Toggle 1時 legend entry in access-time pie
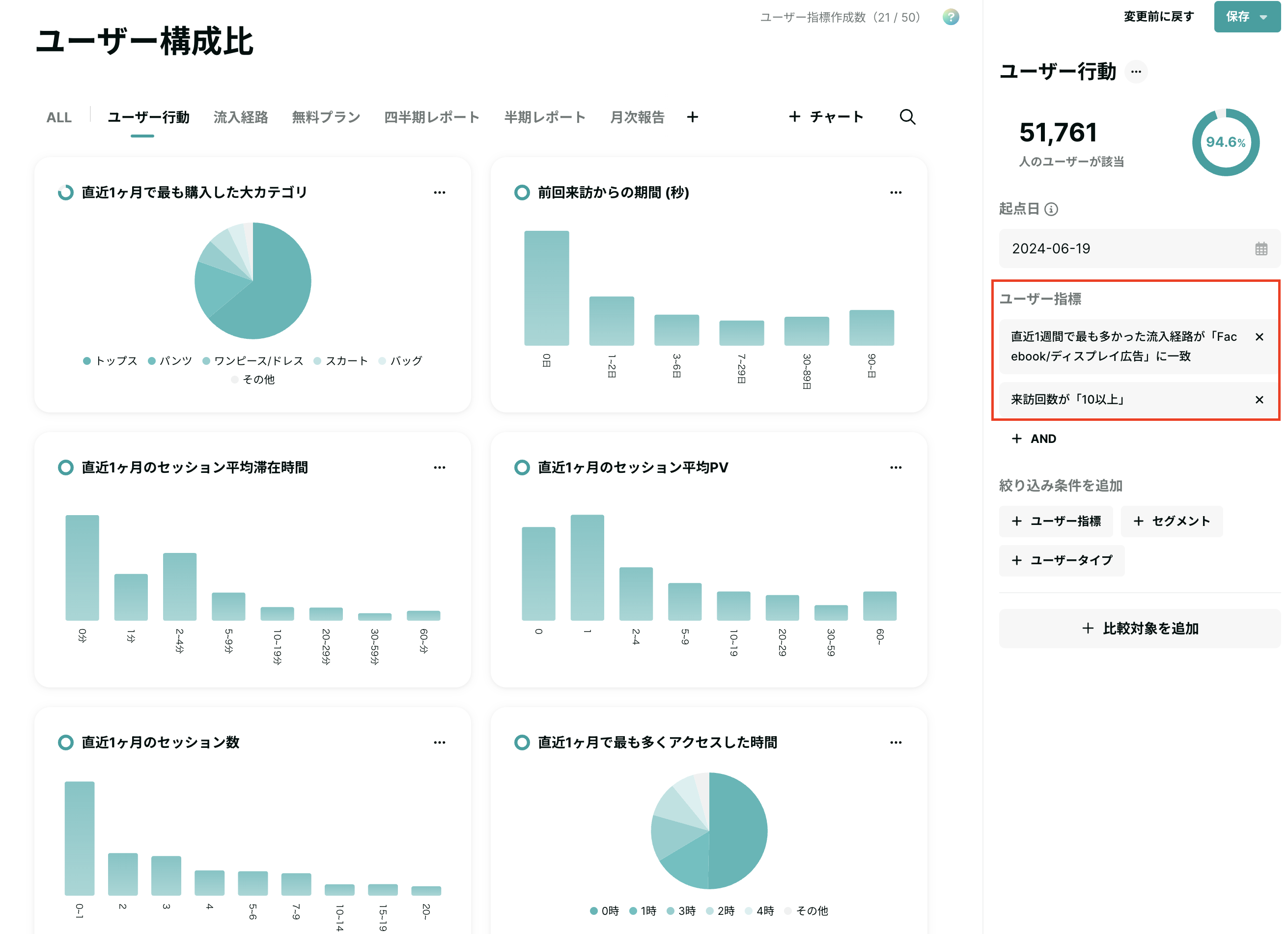 (x=643, y=911)
